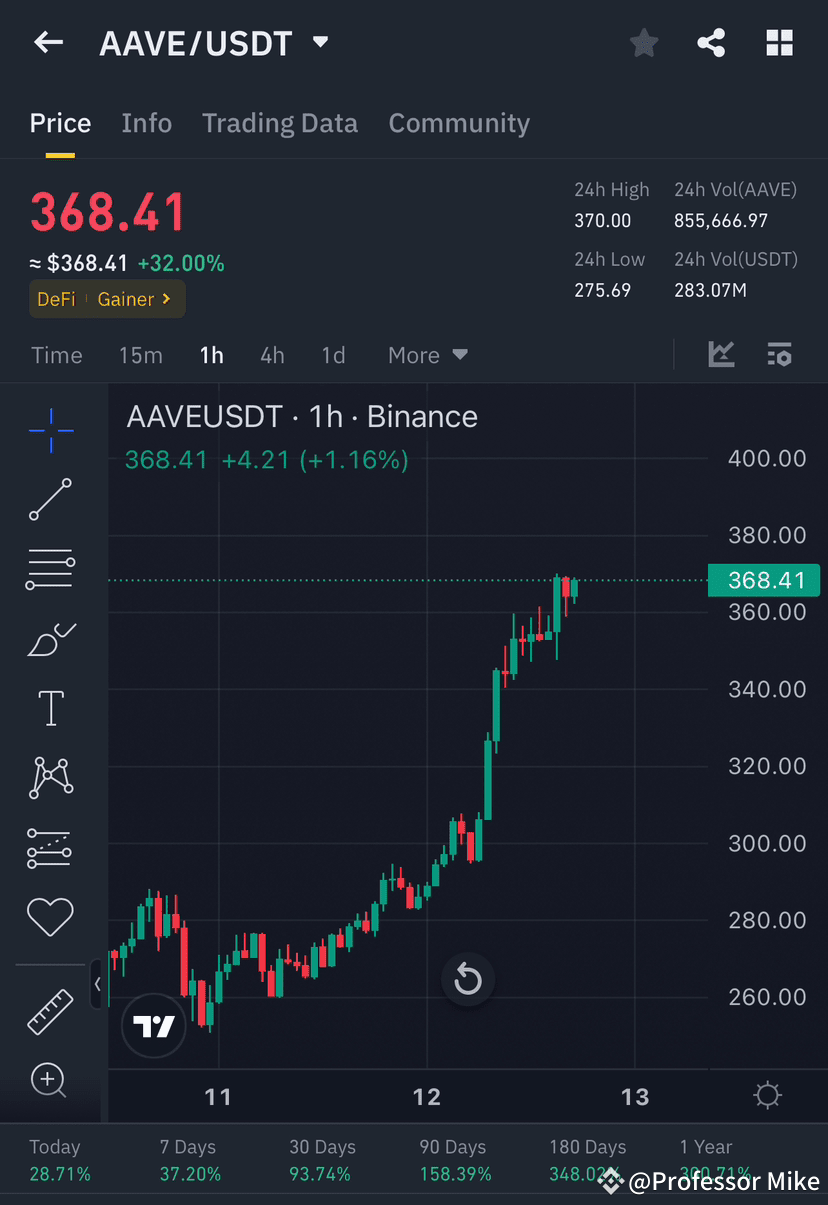Image resolution: width=828 pixels, height=1205 pixels.
Task: Select the curve drawing tool
Action: pos(50,638)
